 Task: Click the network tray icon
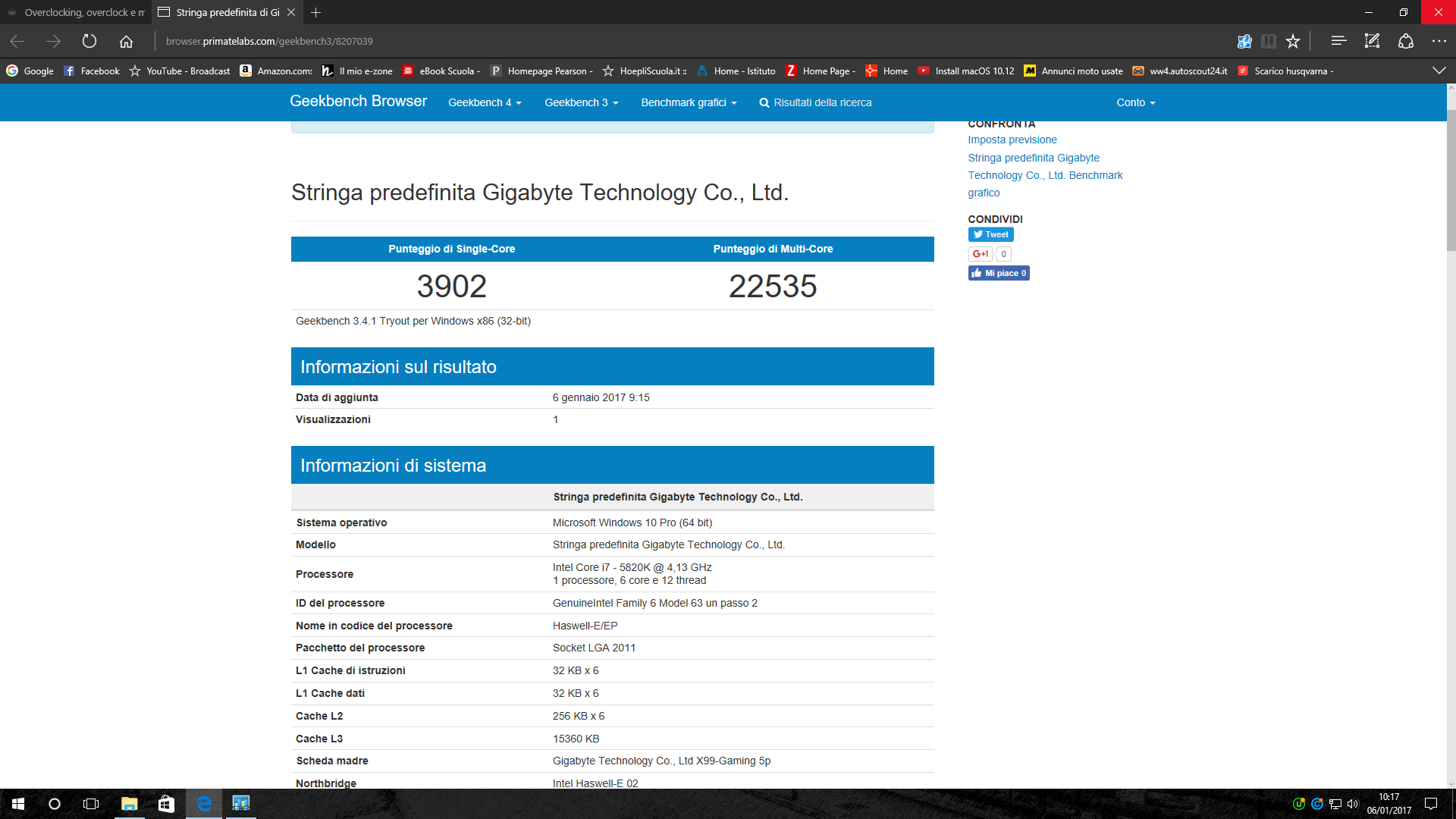tap(1335, 804)
